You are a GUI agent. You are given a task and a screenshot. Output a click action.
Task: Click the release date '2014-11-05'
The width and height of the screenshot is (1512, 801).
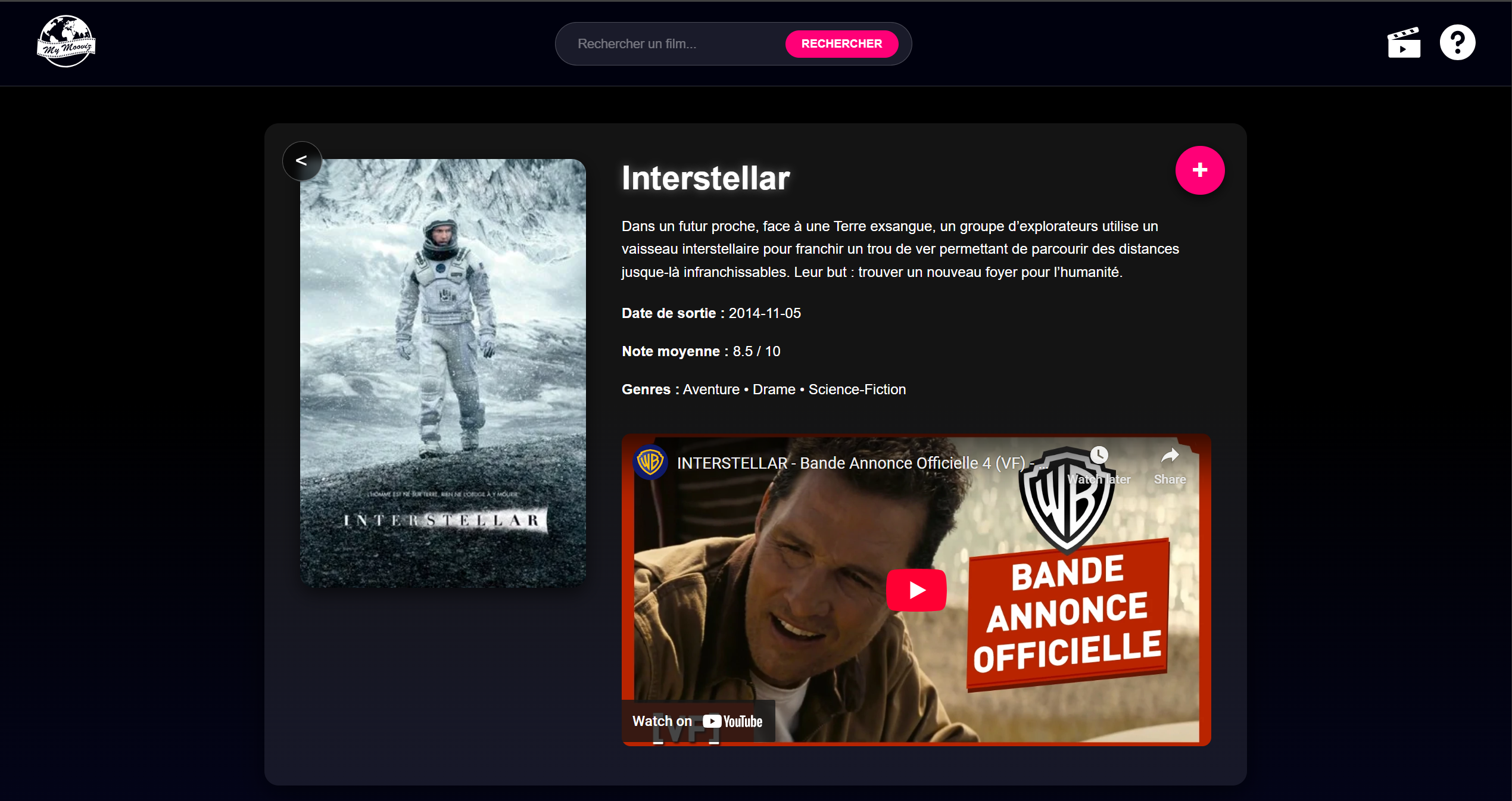coord(765,313)
